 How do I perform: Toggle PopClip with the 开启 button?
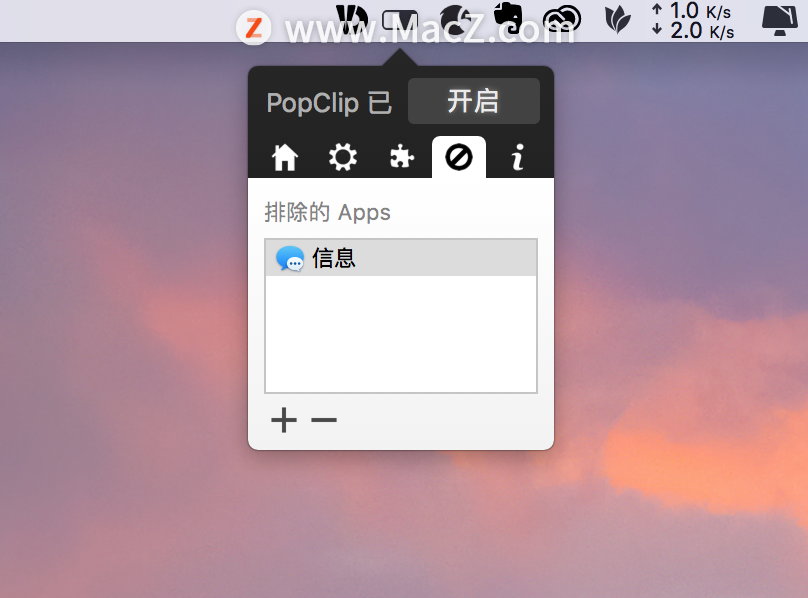point(474,101)
